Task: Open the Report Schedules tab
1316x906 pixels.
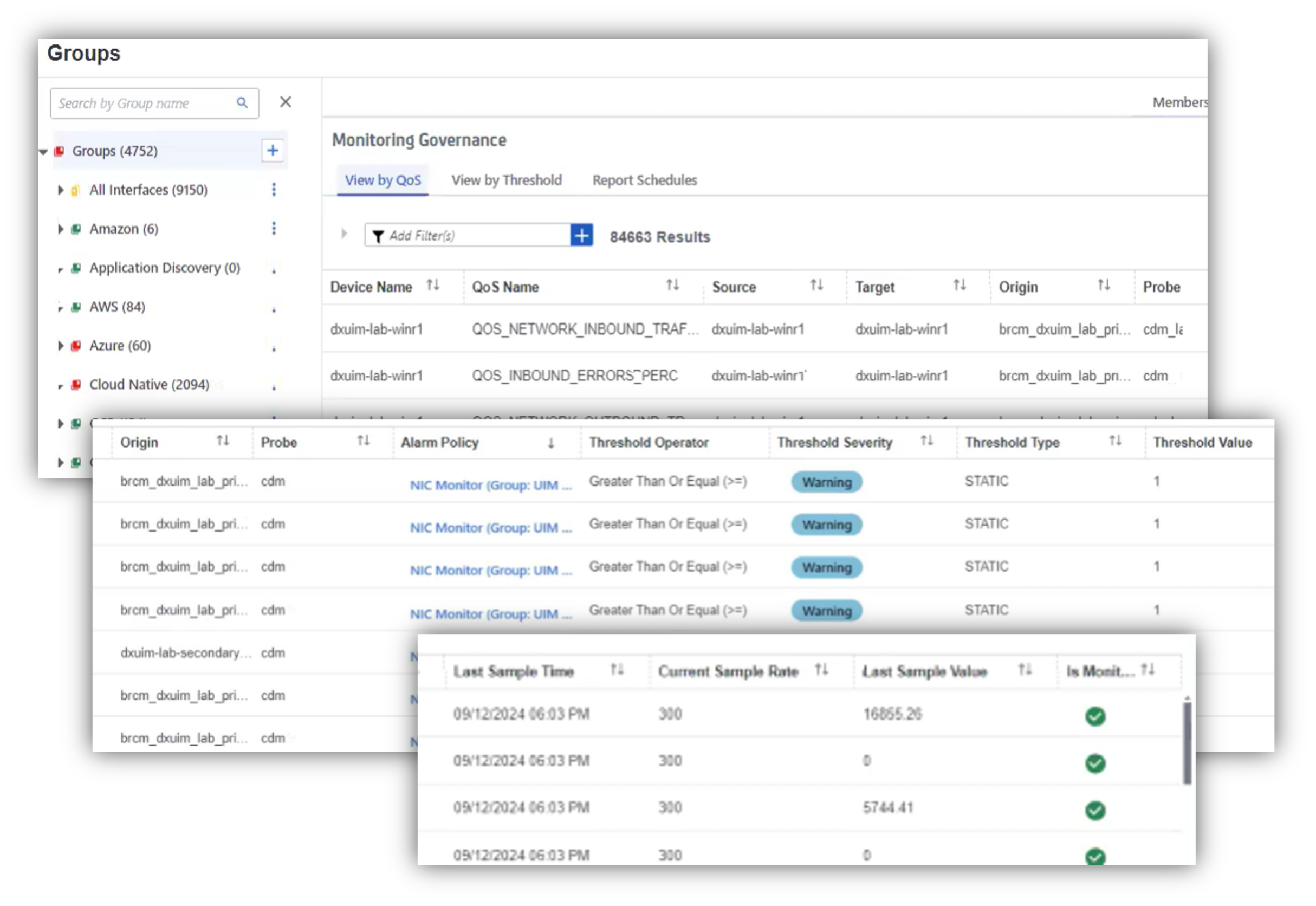Action: (x=644, y=180)
